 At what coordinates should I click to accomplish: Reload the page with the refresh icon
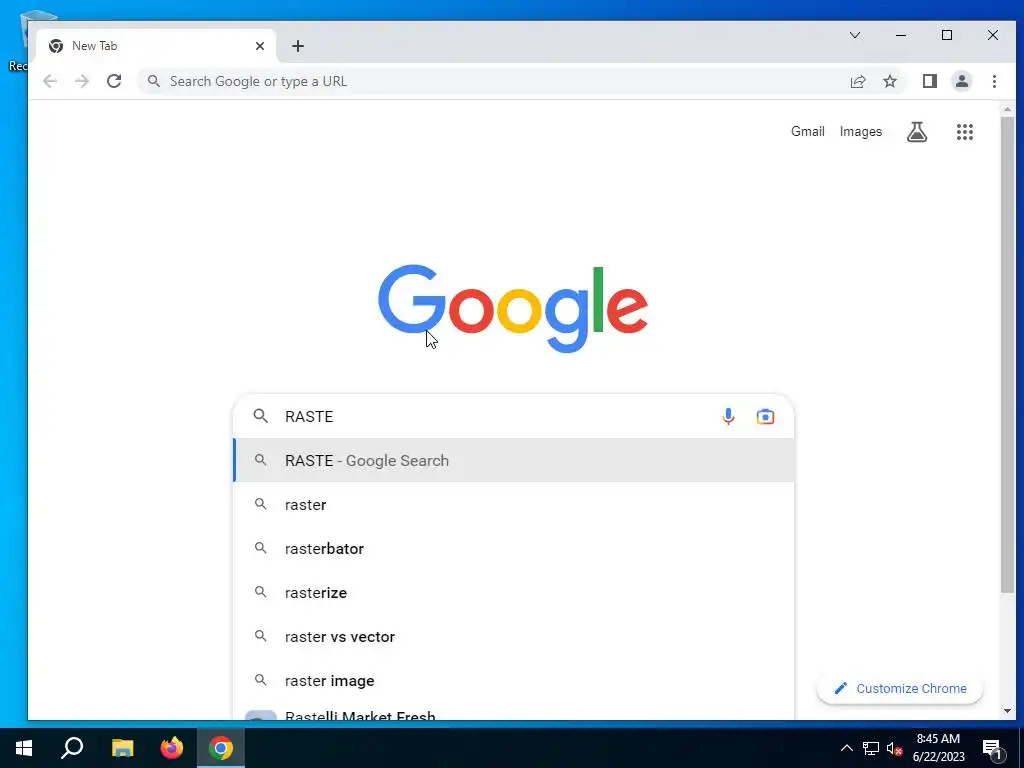pos(114,81)
